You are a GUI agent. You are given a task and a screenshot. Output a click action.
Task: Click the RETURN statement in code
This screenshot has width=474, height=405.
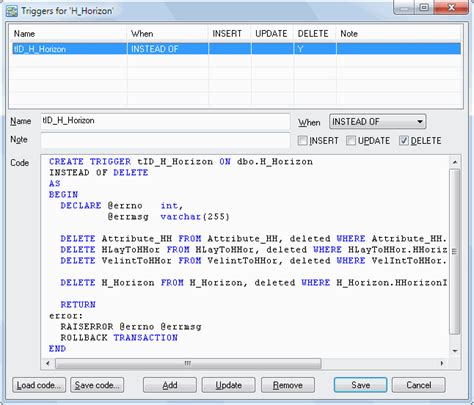(78, 304)
